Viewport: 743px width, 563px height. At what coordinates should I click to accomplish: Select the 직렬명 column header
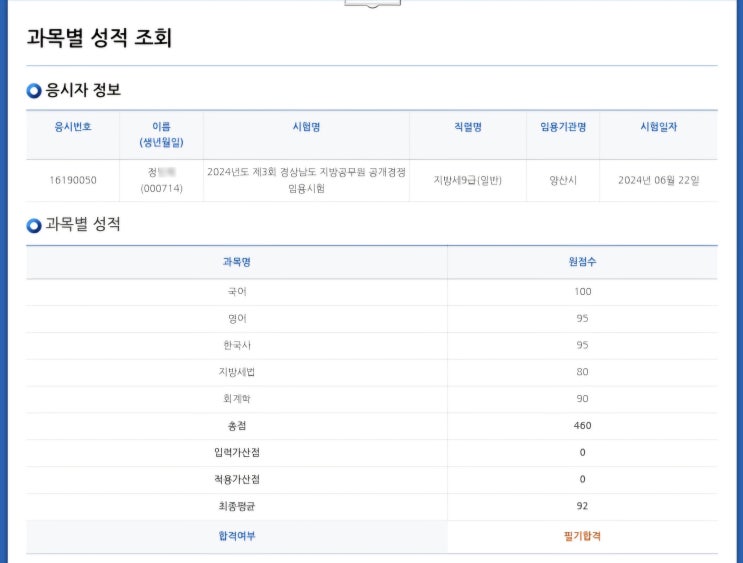(467, 127)
